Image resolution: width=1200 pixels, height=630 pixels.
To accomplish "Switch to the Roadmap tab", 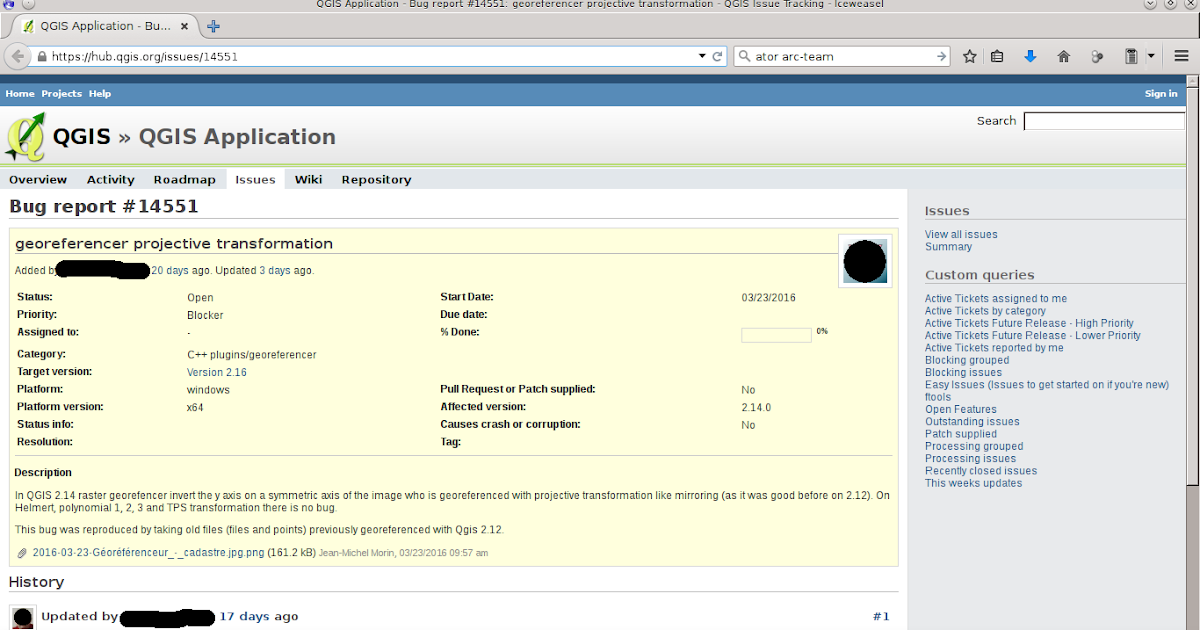I will tap(184, 179).
